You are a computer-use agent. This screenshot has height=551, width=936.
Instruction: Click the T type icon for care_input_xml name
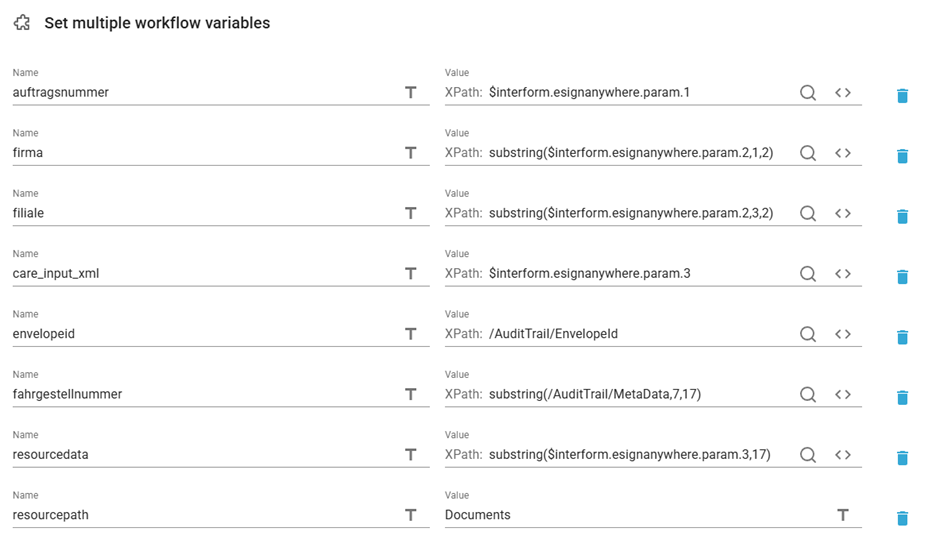pos(411,273)
